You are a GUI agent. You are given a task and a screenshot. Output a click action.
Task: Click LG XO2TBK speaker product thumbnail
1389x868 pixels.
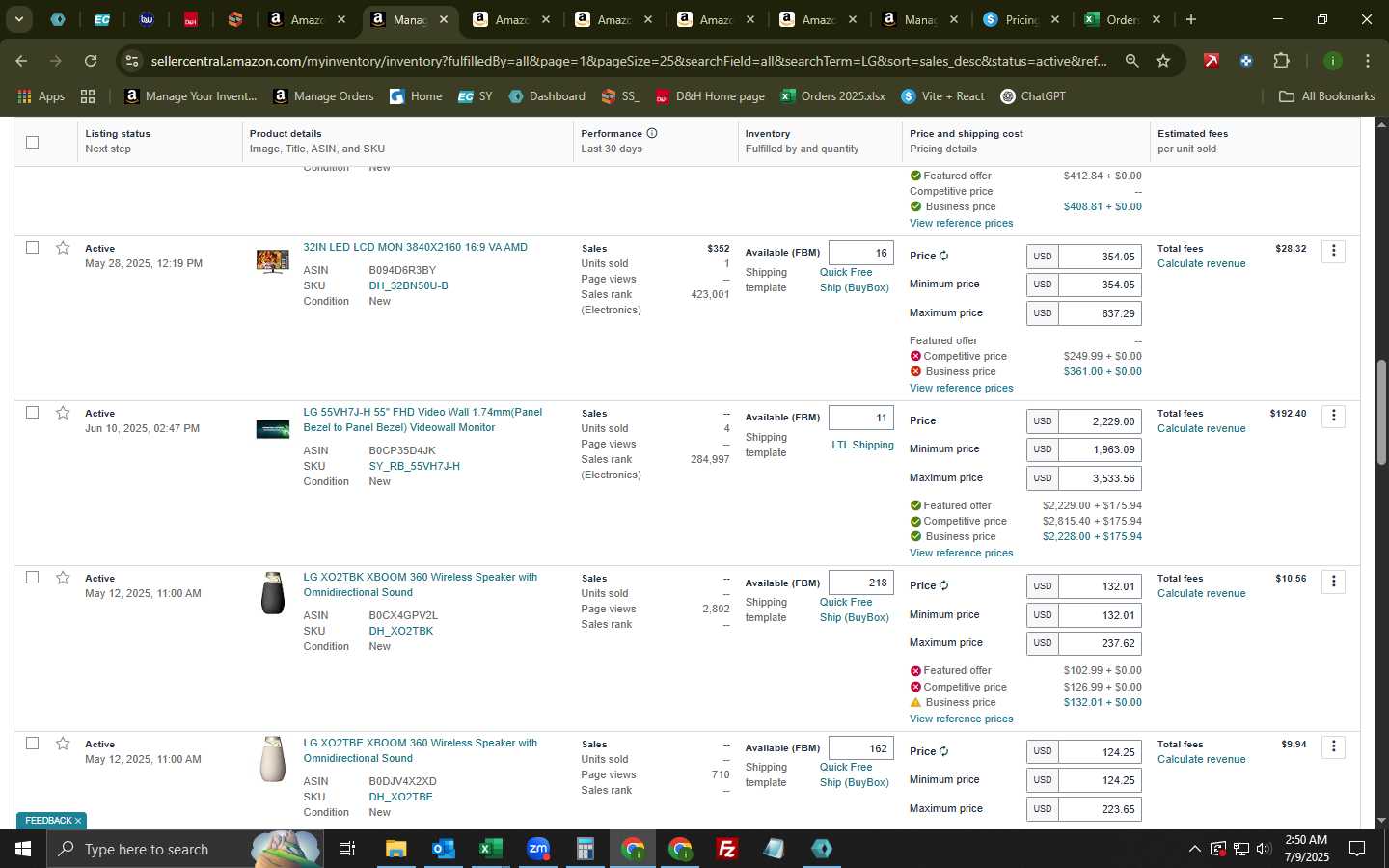pos(273,593)
